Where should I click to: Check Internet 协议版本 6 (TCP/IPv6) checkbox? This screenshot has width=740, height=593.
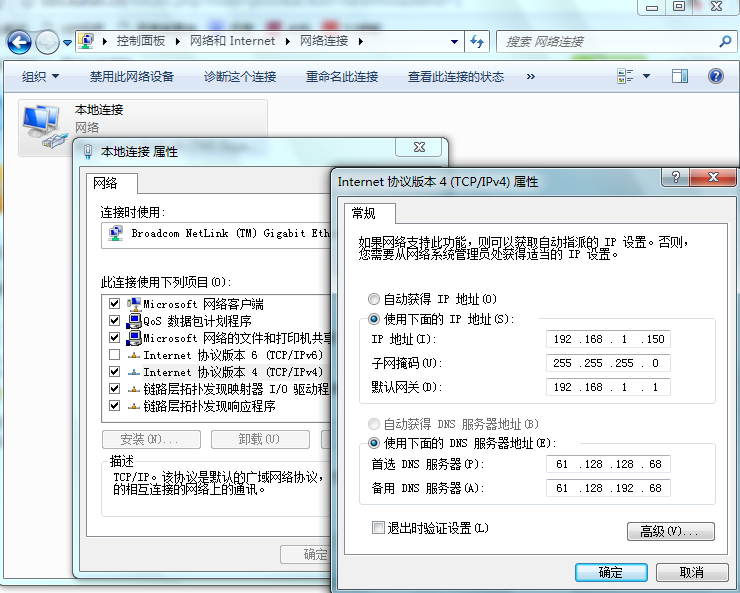tap(114, 354)
